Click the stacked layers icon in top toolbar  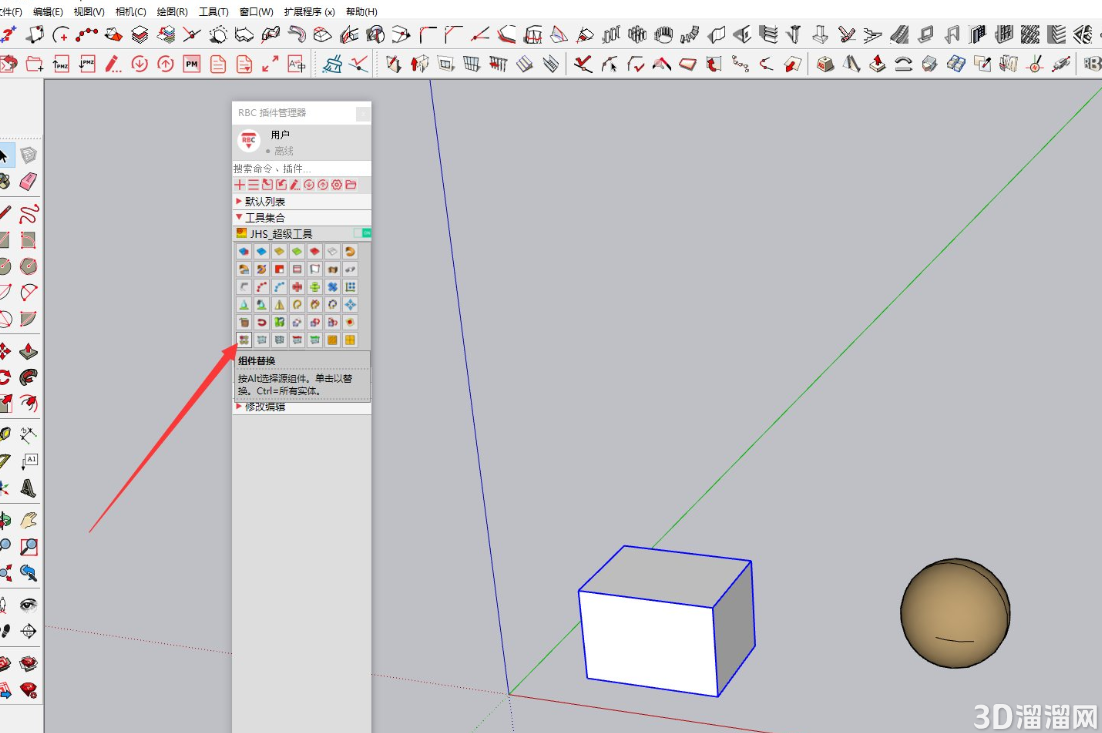point(139,34)
